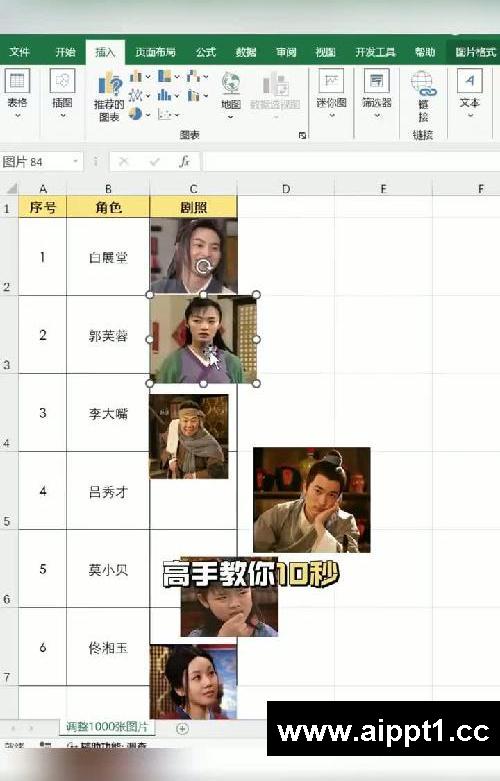Switch to the 开始 tab
The height and width of the screenshot is (781, 500).
65,52
